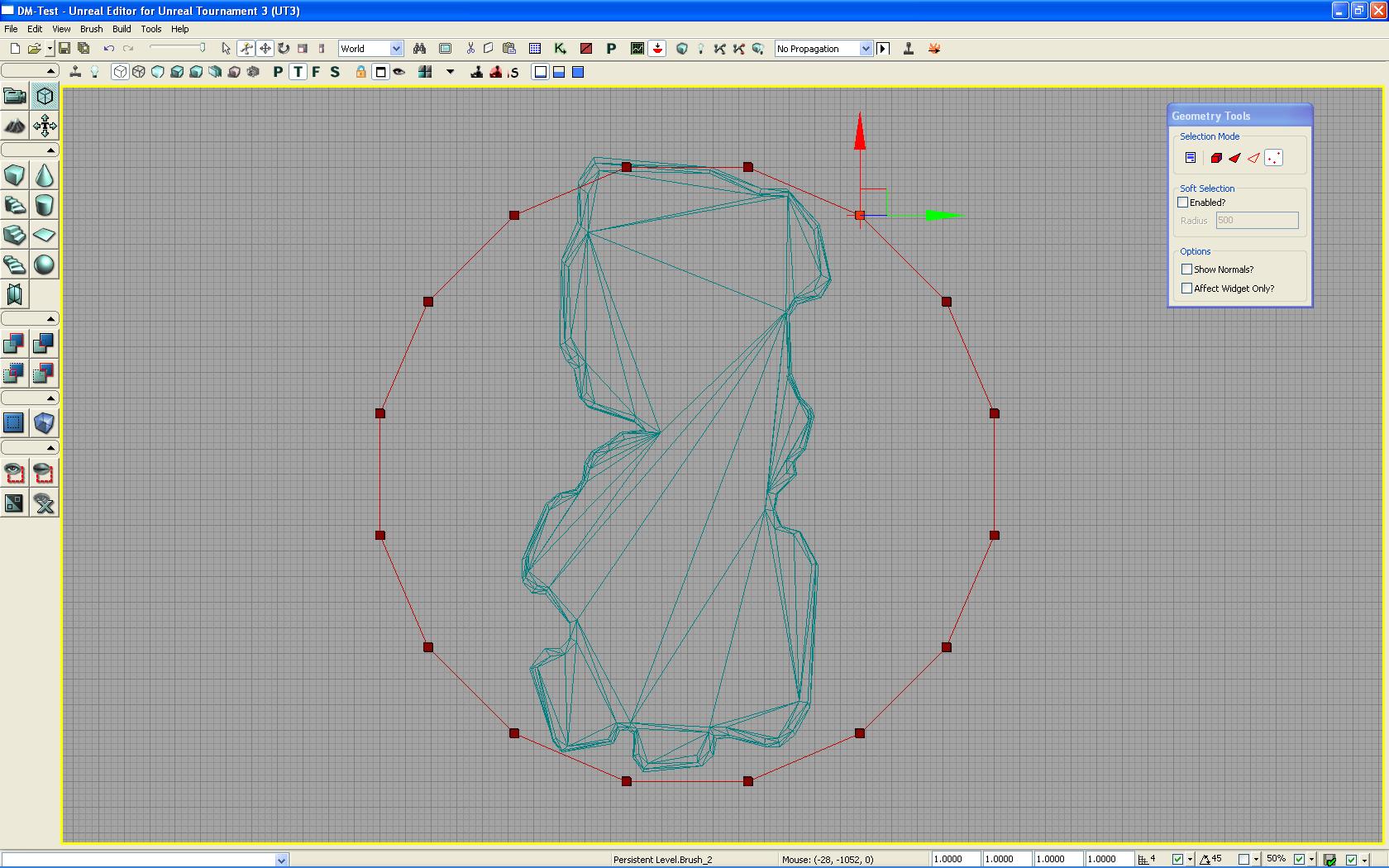Viewport: 1389px width, 868px height.
Task: Click the CSG Add icon
Action: click(14, 343)
